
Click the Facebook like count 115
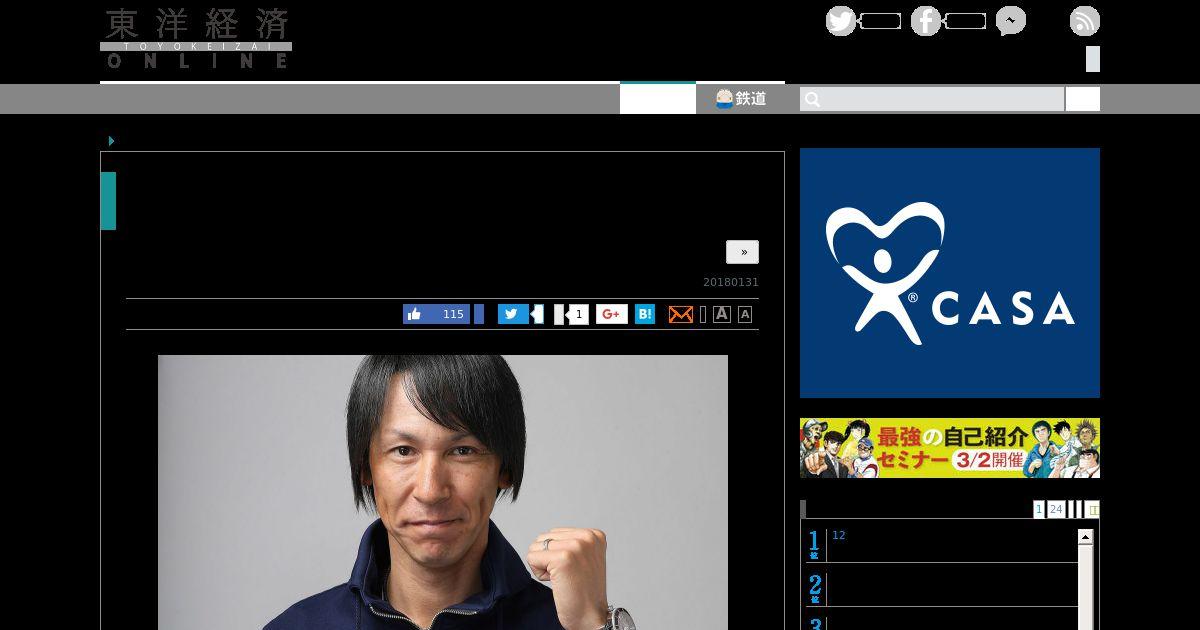[x=453, y=314]
